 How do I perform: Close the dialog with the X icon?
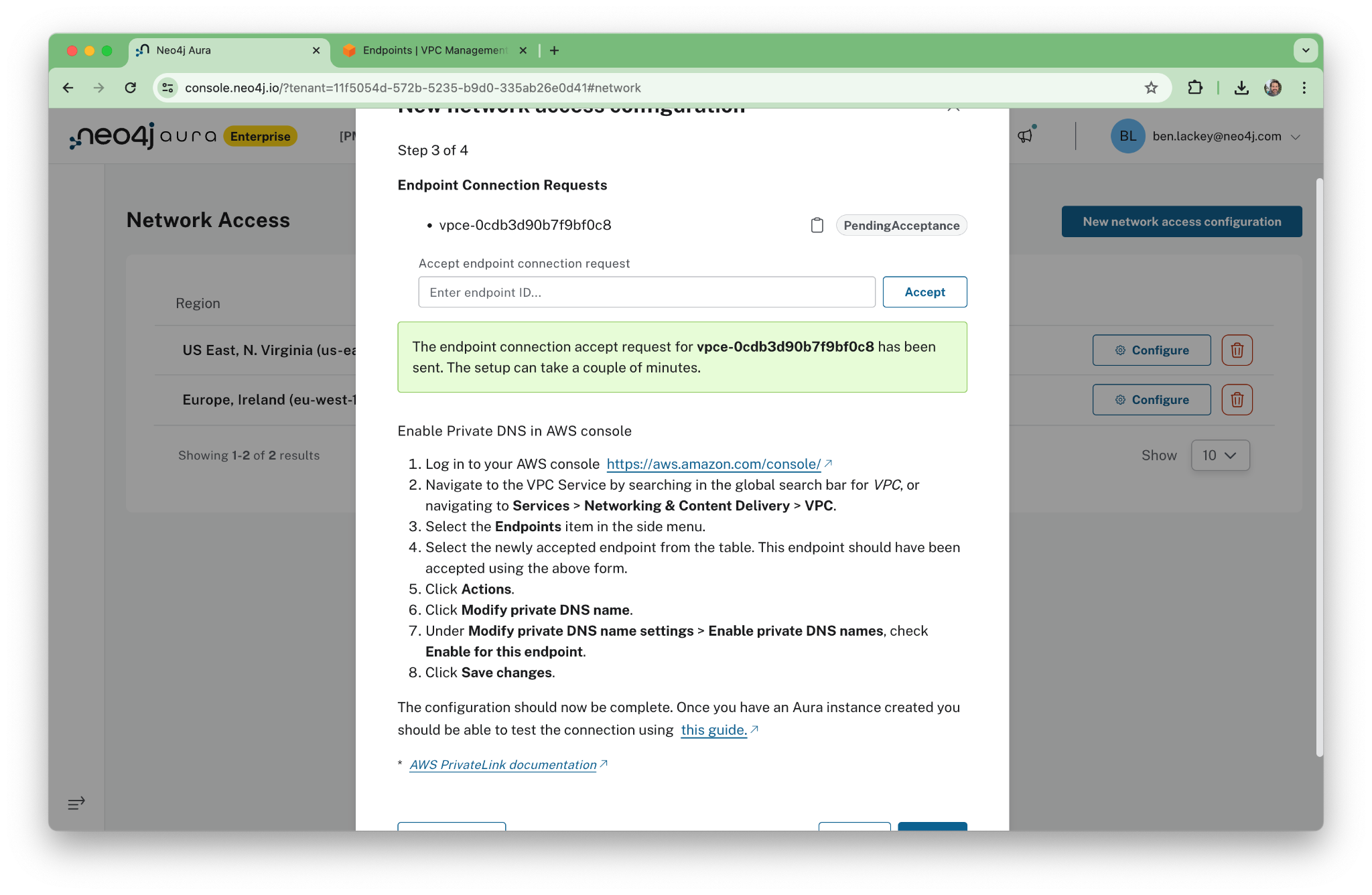coord(953,110)
